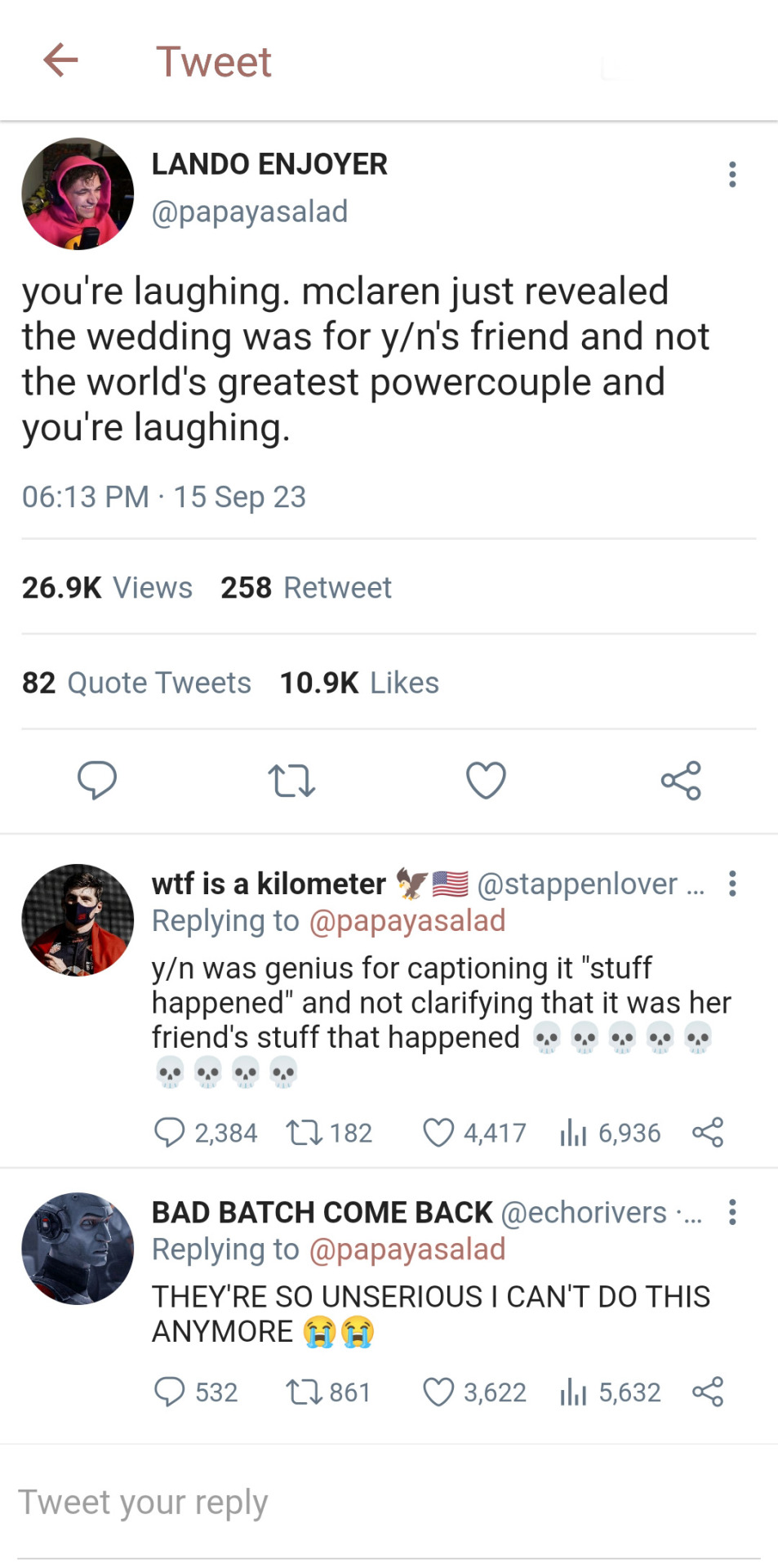Viewport: 778px width, 1568px height.
Task: Open the 82 Quote Tweets list
Action: click(136, 683)
